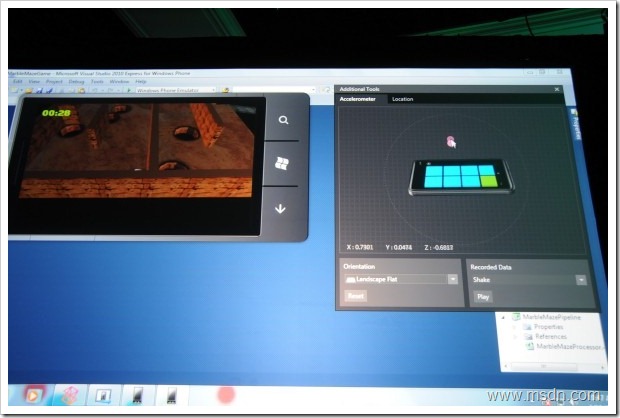
Task: Click the green Start Debugging arrow
Action: tap(129, 90)
